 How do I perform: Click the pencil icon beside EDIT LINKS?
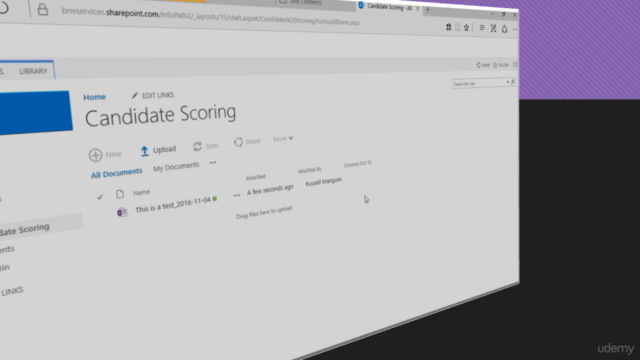click(135, 96)
